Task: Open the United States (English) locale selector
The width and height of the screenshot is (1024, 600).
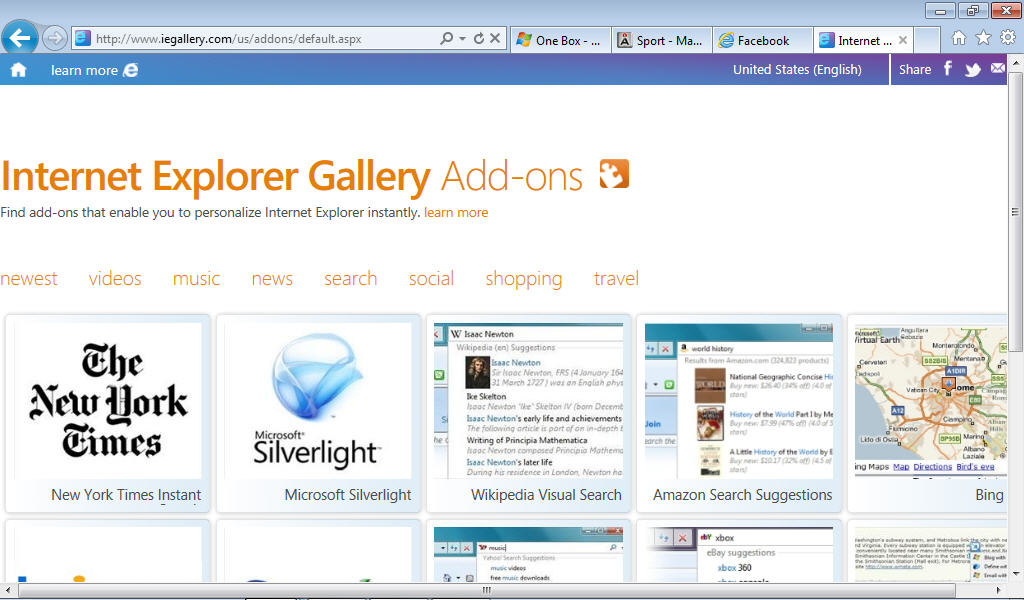Action: pos(797,69)
